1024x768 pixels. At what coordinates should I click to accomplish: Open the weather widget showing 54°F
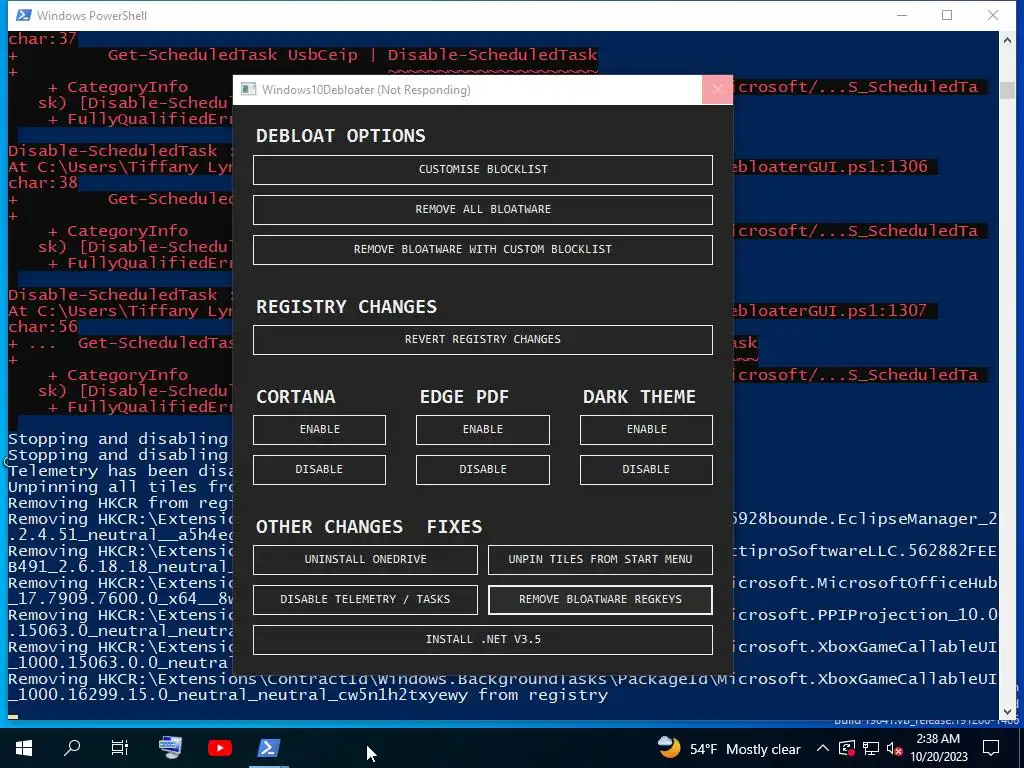(728, 748)
